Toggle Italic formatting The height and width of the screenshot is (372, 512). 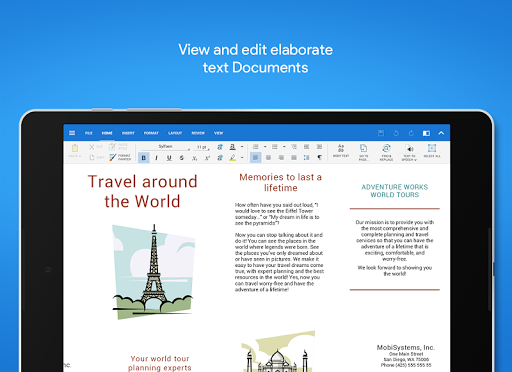click(156, 158)
